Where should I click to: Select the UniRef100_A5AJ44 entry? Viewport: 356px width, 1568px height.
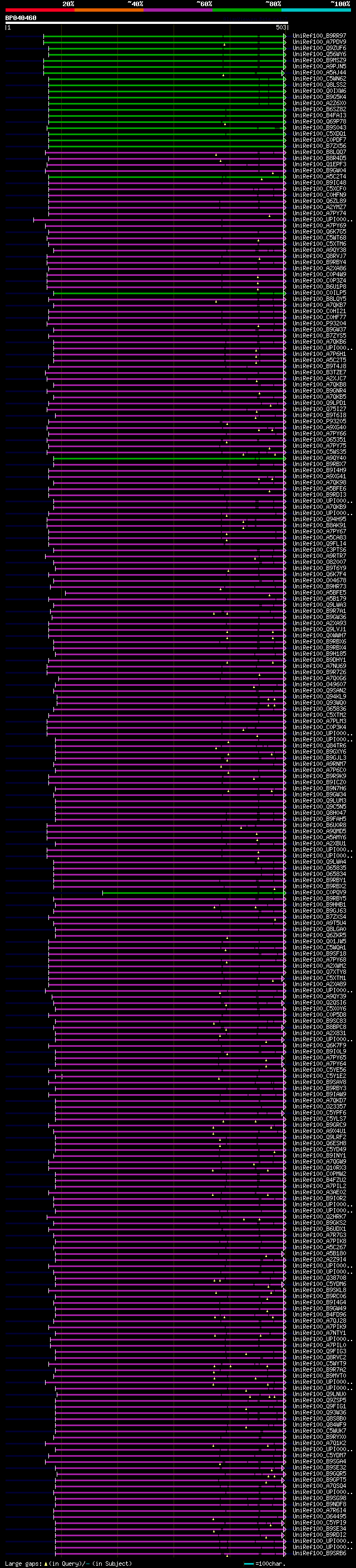tap(319, 72)
